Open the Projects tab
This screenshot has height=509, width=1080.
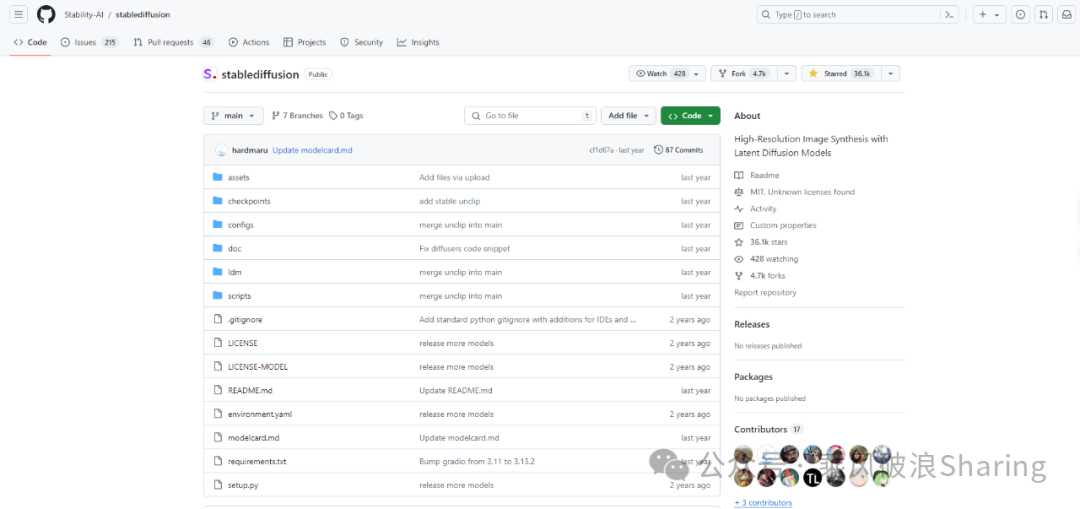coord(304,42)
